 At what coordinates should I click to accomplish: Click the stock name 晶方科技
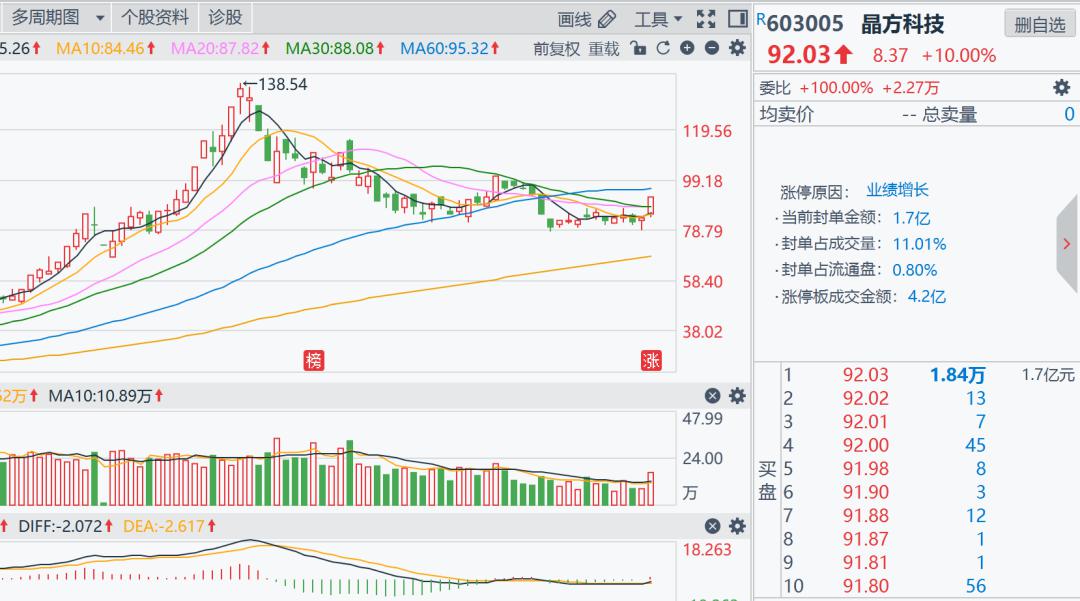(902, 24)
